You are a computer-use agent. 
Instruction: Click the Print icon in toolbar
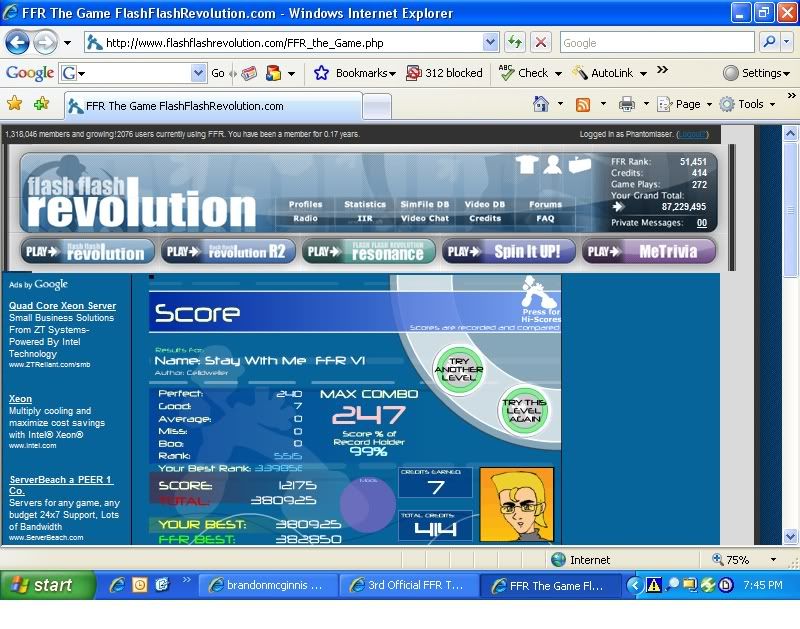click(x=626, y=104)
